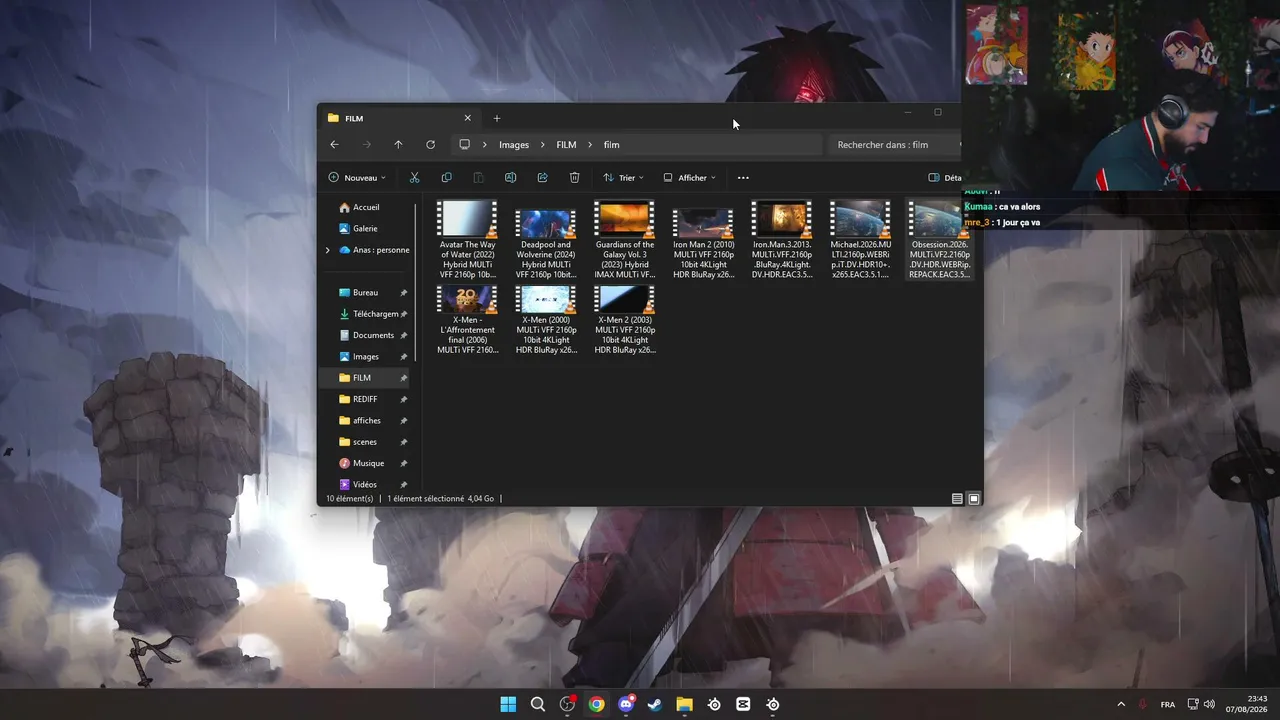Screen dimensions: 1280x720
Task: Select the X-Men L'Affrontement final file
Action: pos(467,320)
